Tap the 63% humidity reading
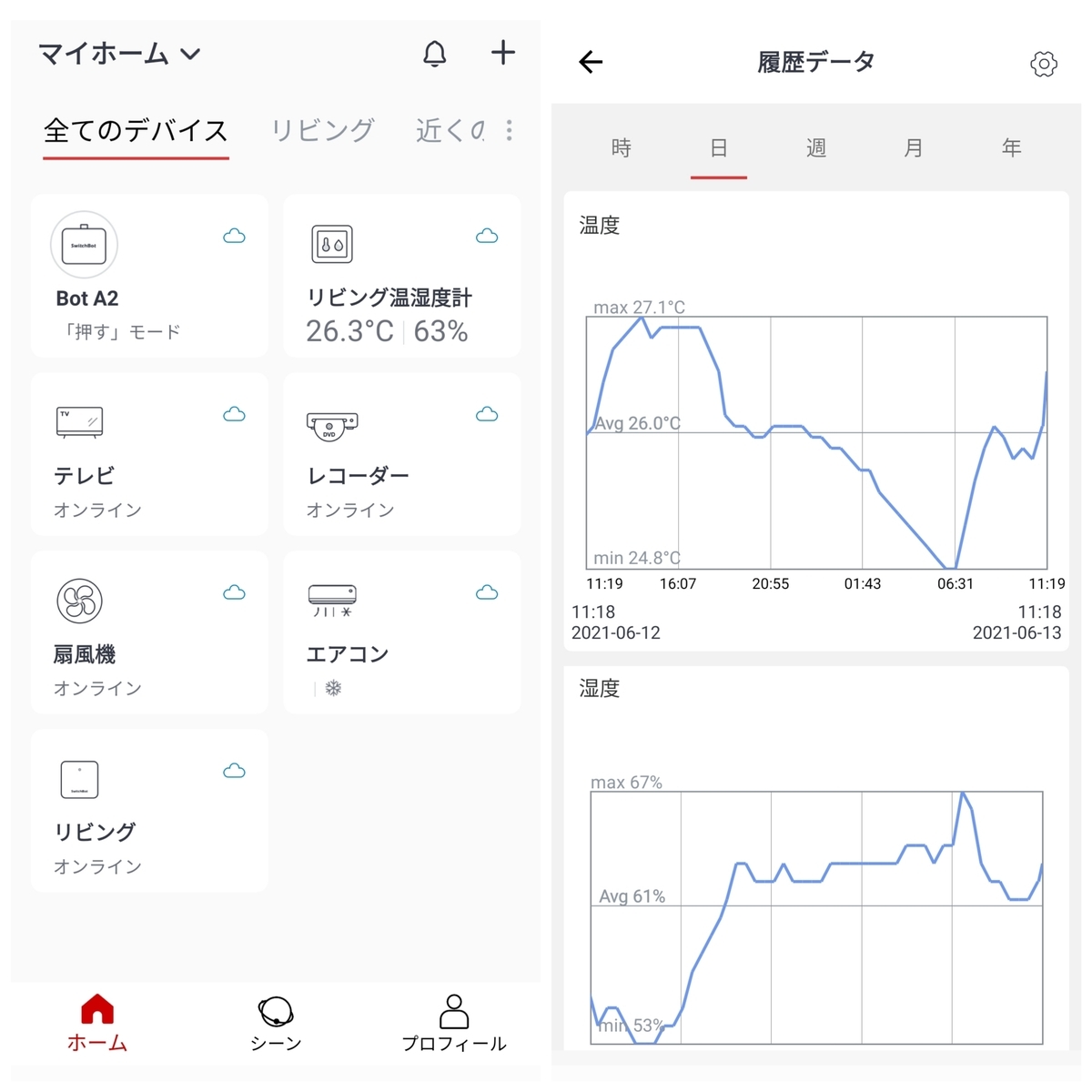This screenshot has height=1092, width=1092. 441,331
